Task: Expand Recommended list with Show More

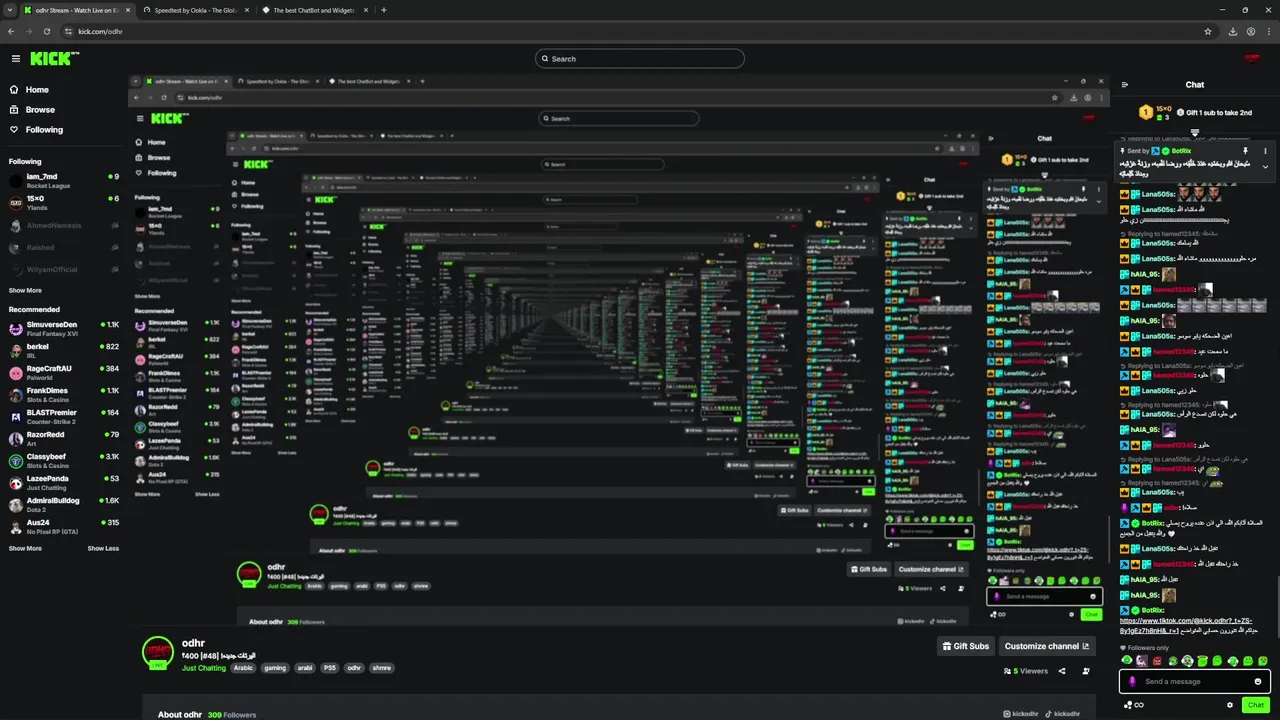Action: (x=25, y=548)
